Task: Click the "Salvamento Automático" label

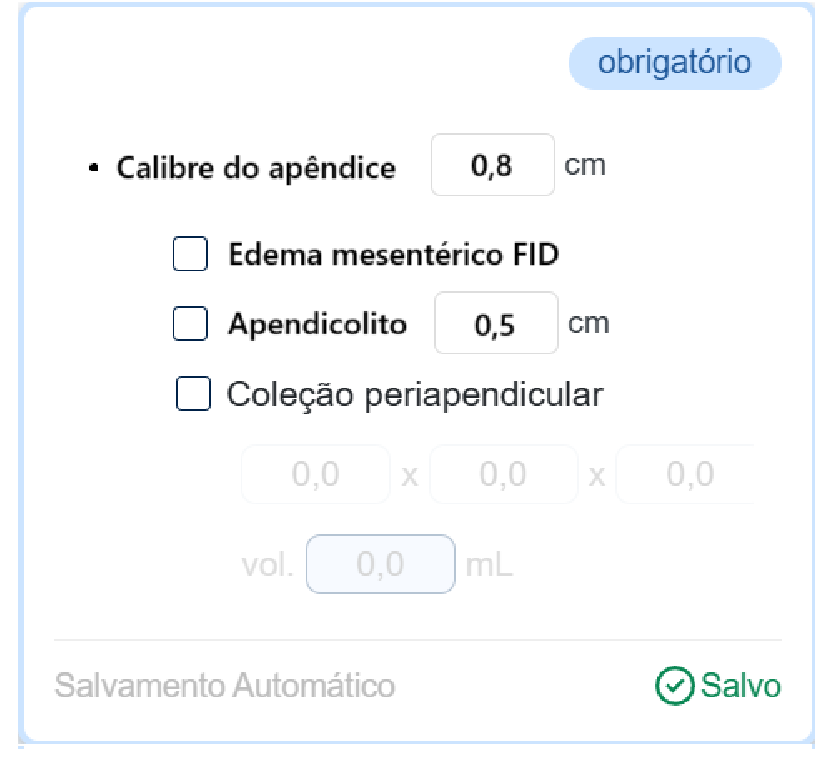Action: (x=224, y=686)
